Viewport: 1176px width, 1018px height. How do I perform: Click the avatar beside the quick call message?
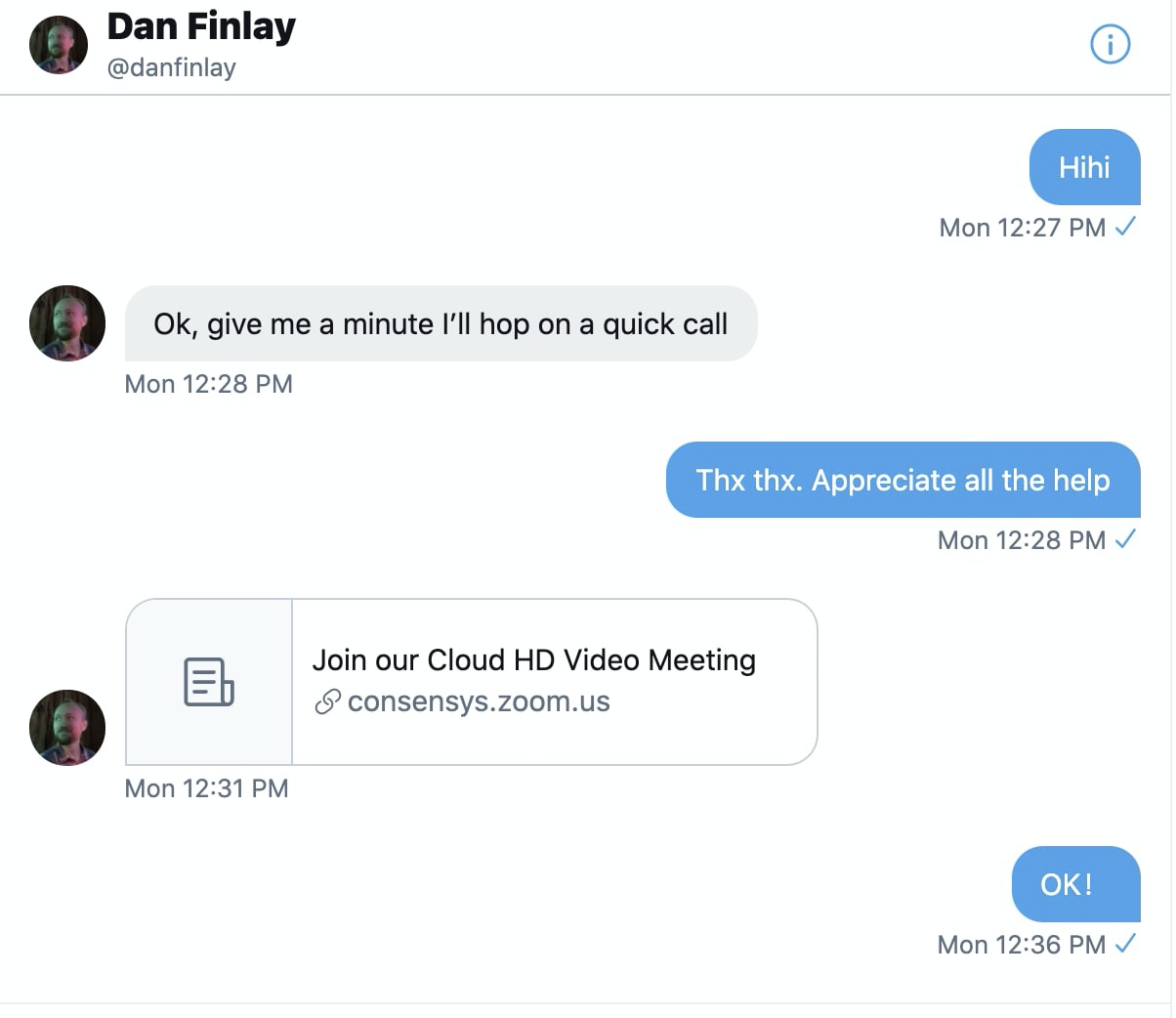click(67, 323)
